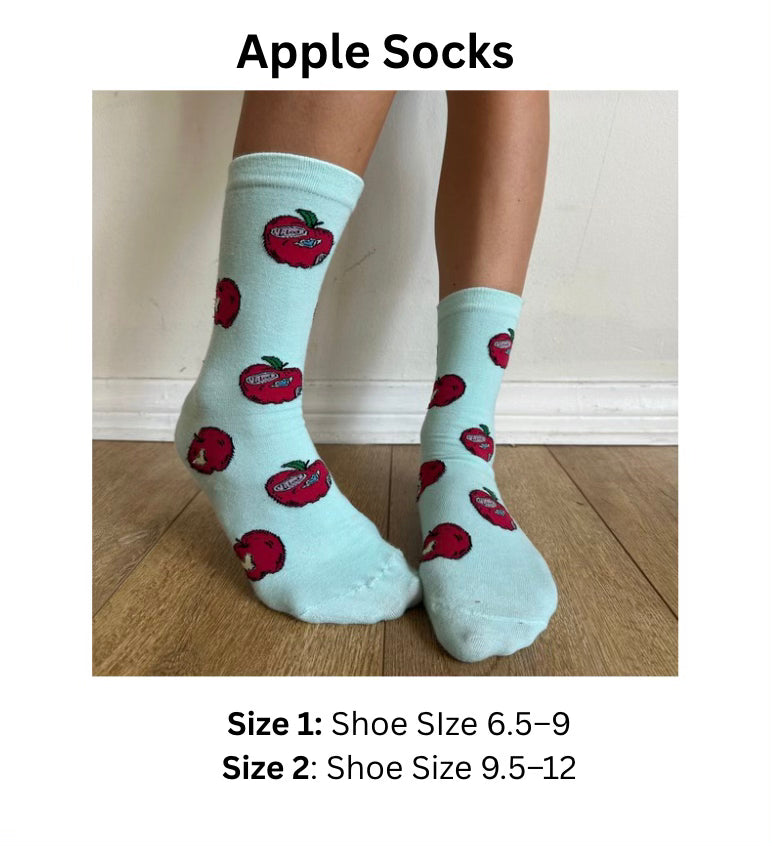
Task: Click the bitten apple at the taller sock's heel
Action: (210, 450)
